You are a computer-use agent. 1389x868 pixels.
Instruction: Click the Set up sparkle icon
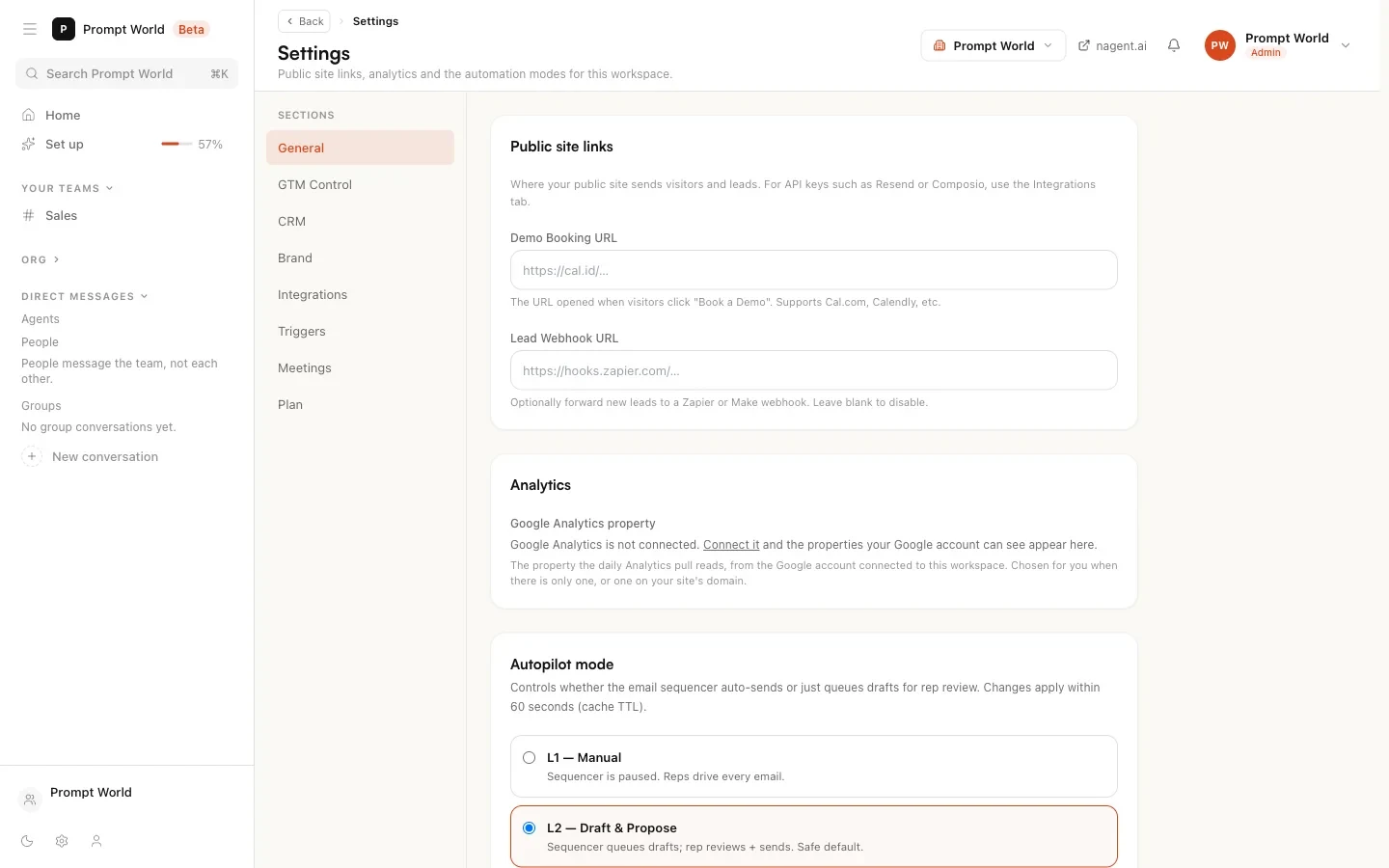pyautogui.click(x=29, y=144)
